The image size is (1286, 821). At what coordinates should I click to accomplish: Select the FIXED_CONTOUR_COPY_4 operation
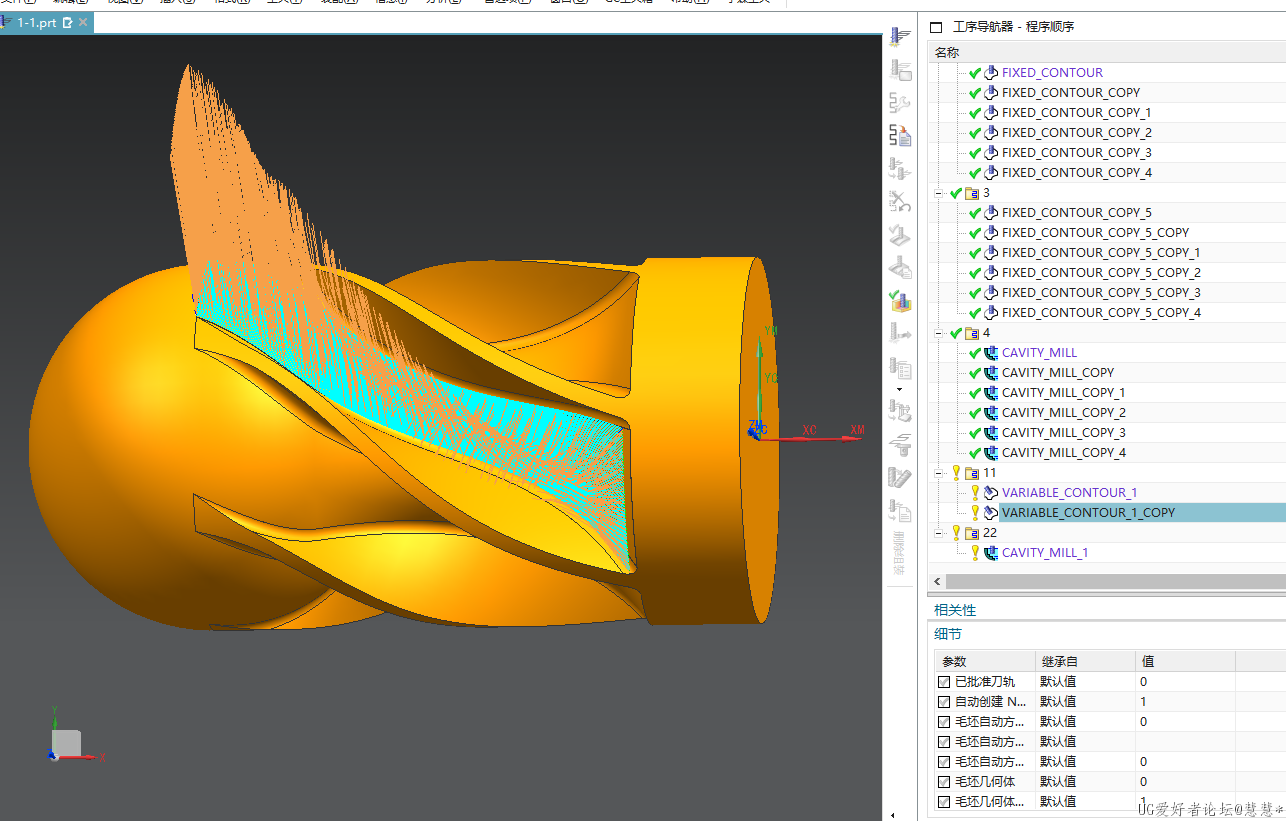[x=1077, y=172]
